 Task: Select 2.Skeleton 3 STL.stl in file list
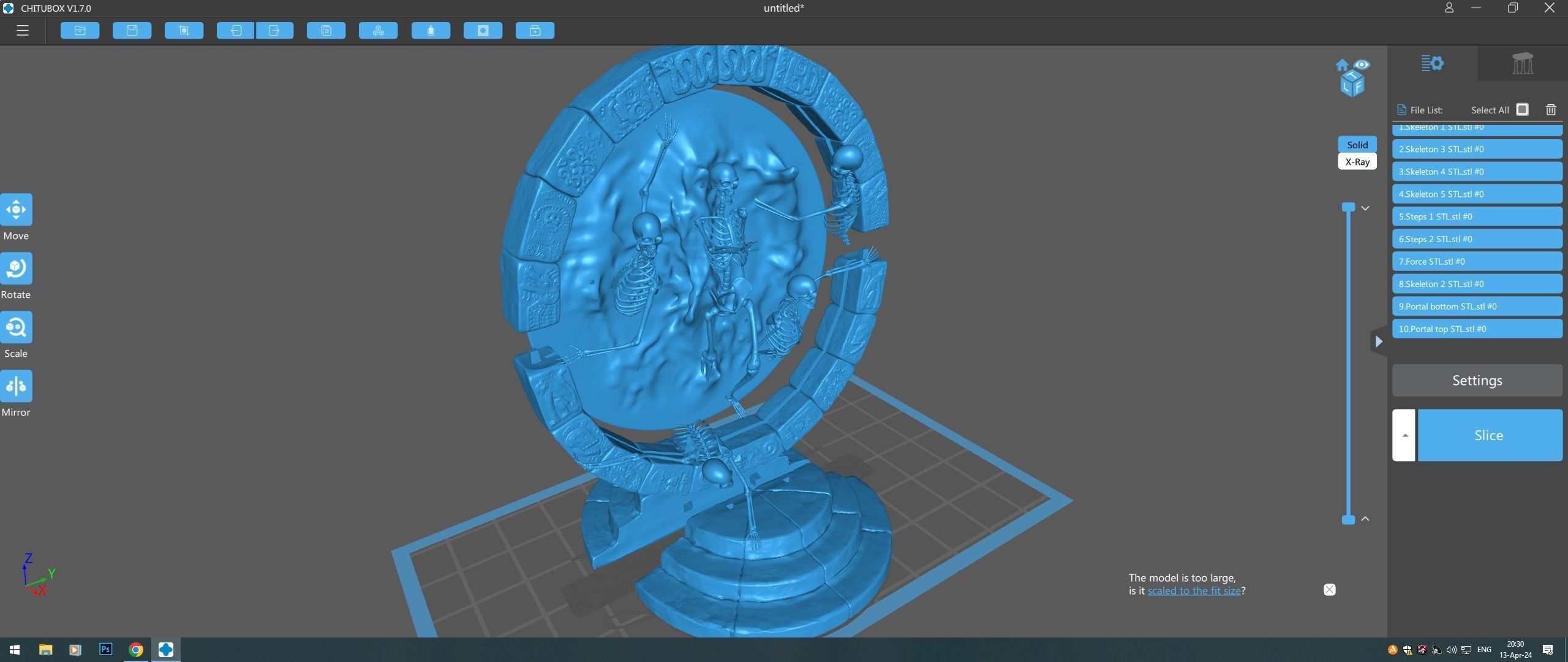(1477, 149)
